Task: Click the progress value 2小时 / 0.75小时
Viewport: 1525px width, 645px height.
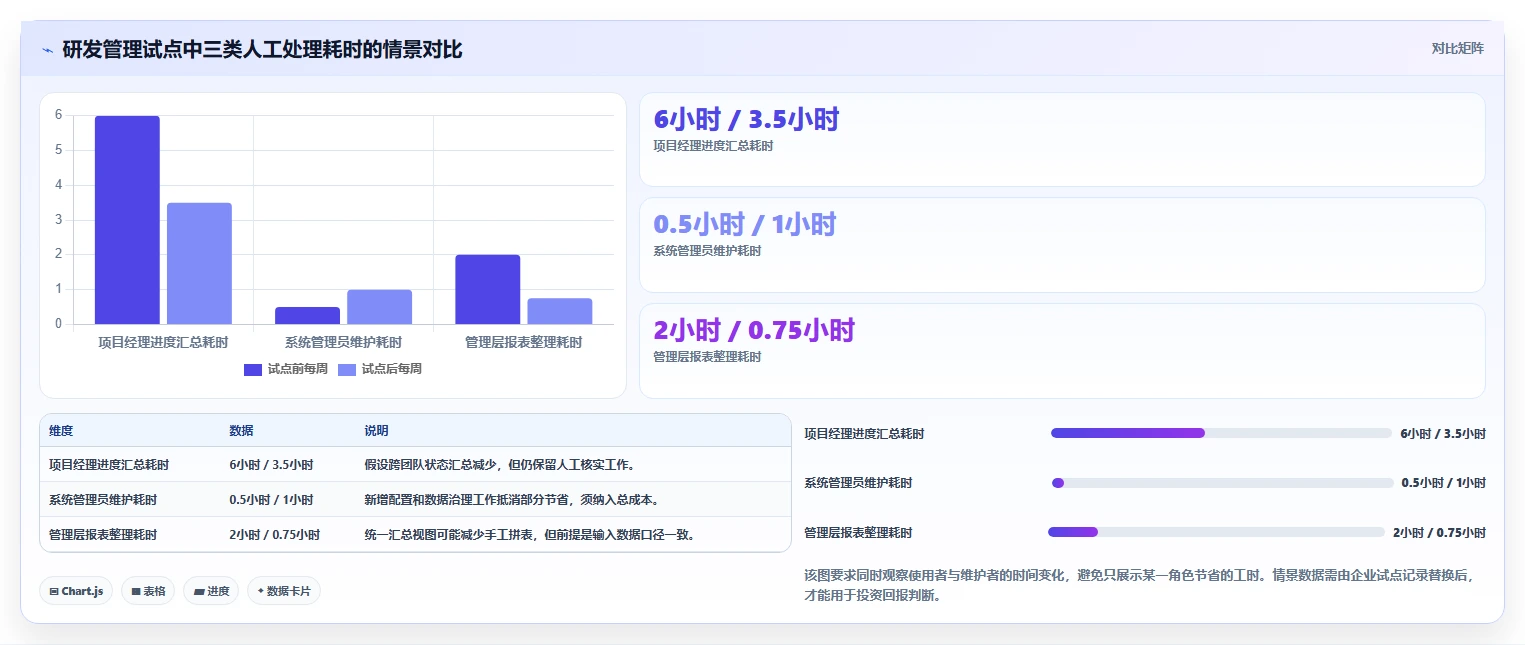Action: 1439,533
